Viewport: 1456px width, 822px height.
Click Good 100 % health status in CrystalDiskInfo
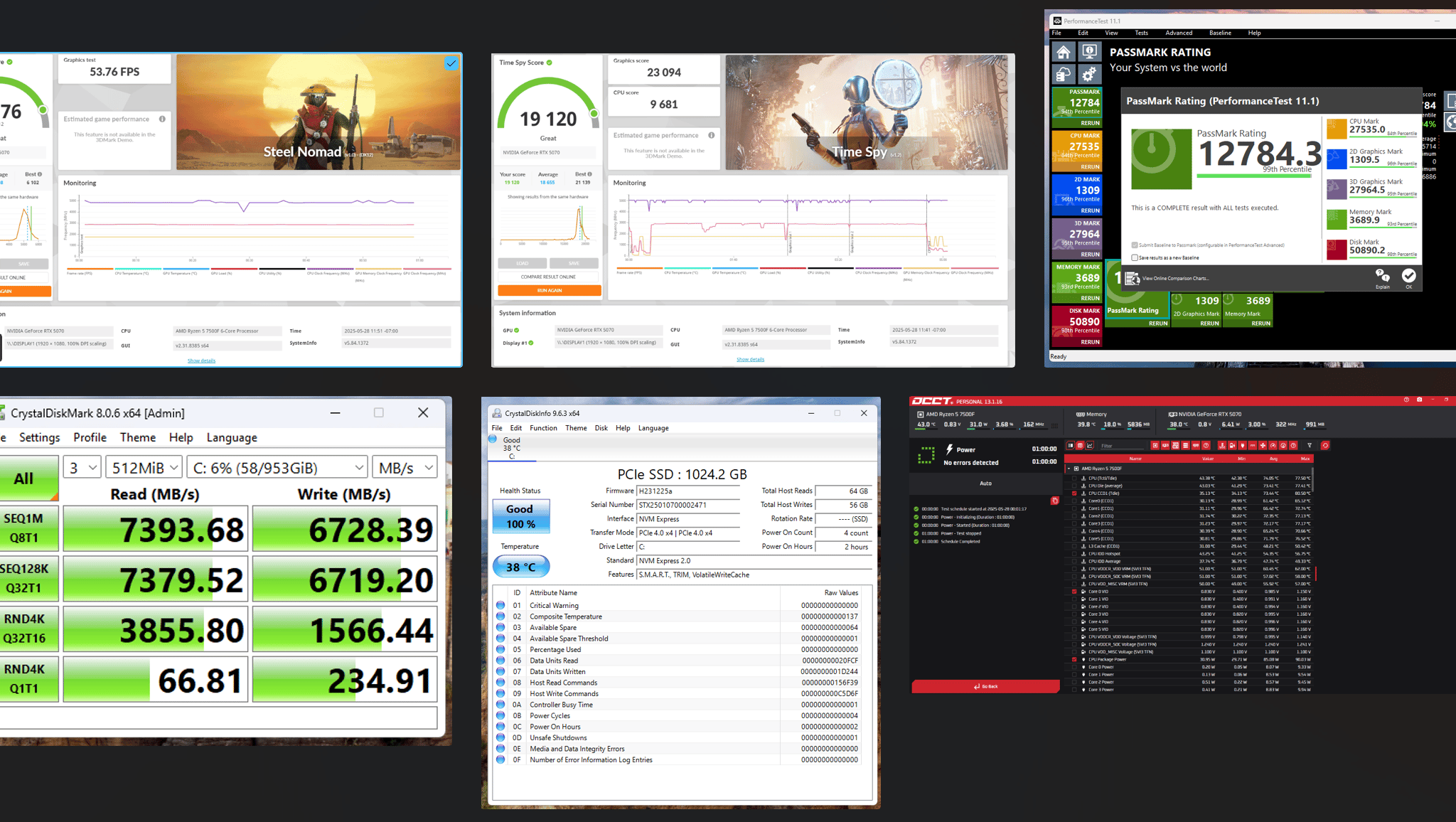pos(521,516)
